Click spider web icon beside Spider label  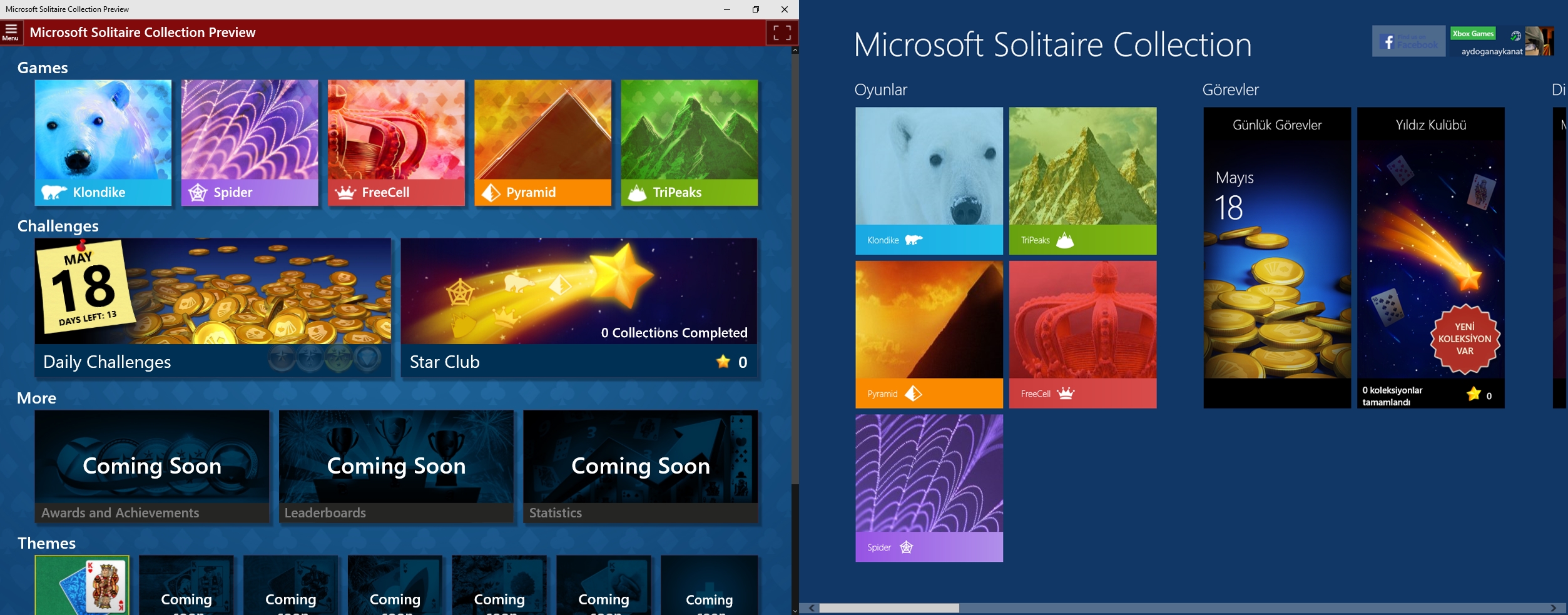coord(198,192)
